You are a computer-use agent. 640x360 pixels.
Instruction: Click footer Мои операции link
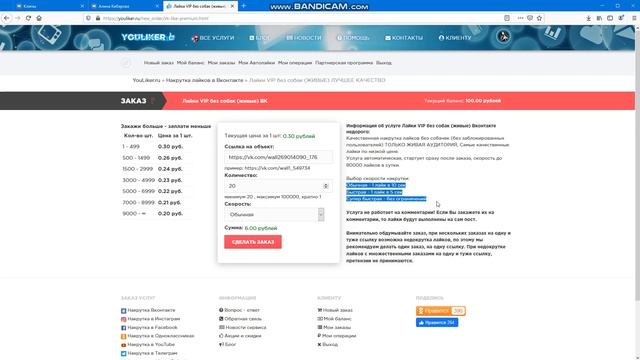tap(339, 336)
